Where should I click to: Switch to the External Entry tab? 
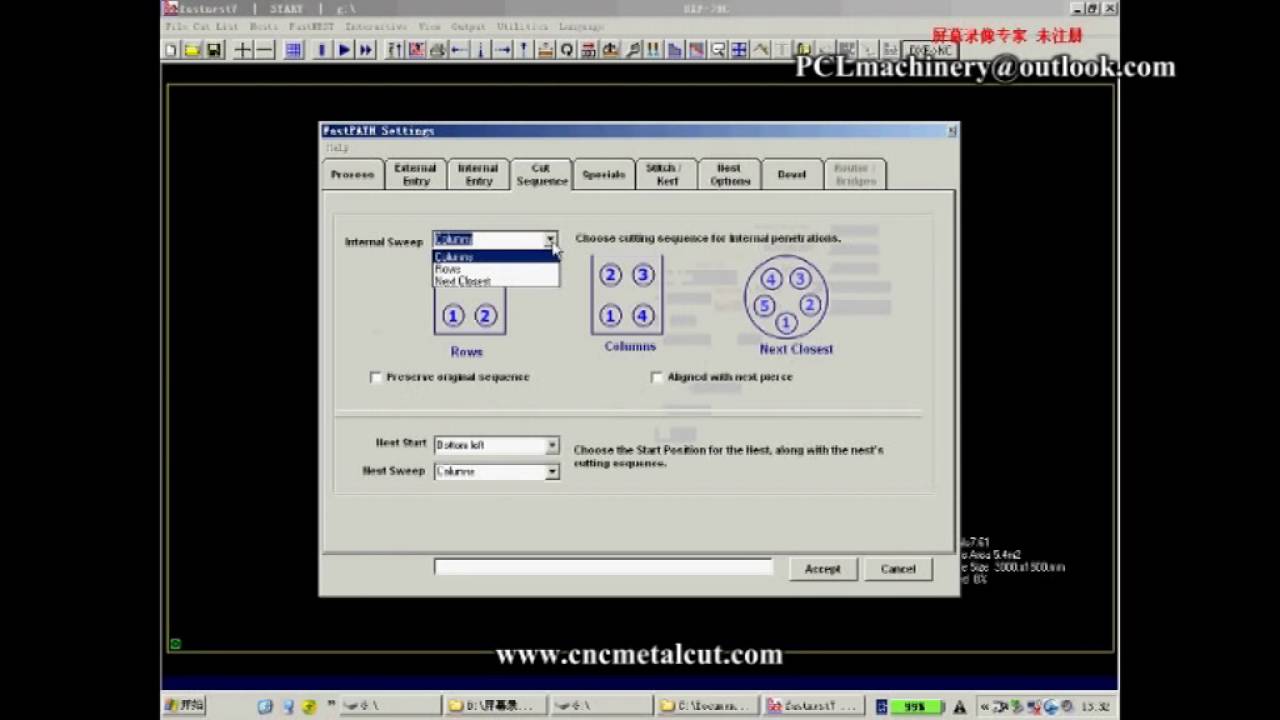click(416, 174)
